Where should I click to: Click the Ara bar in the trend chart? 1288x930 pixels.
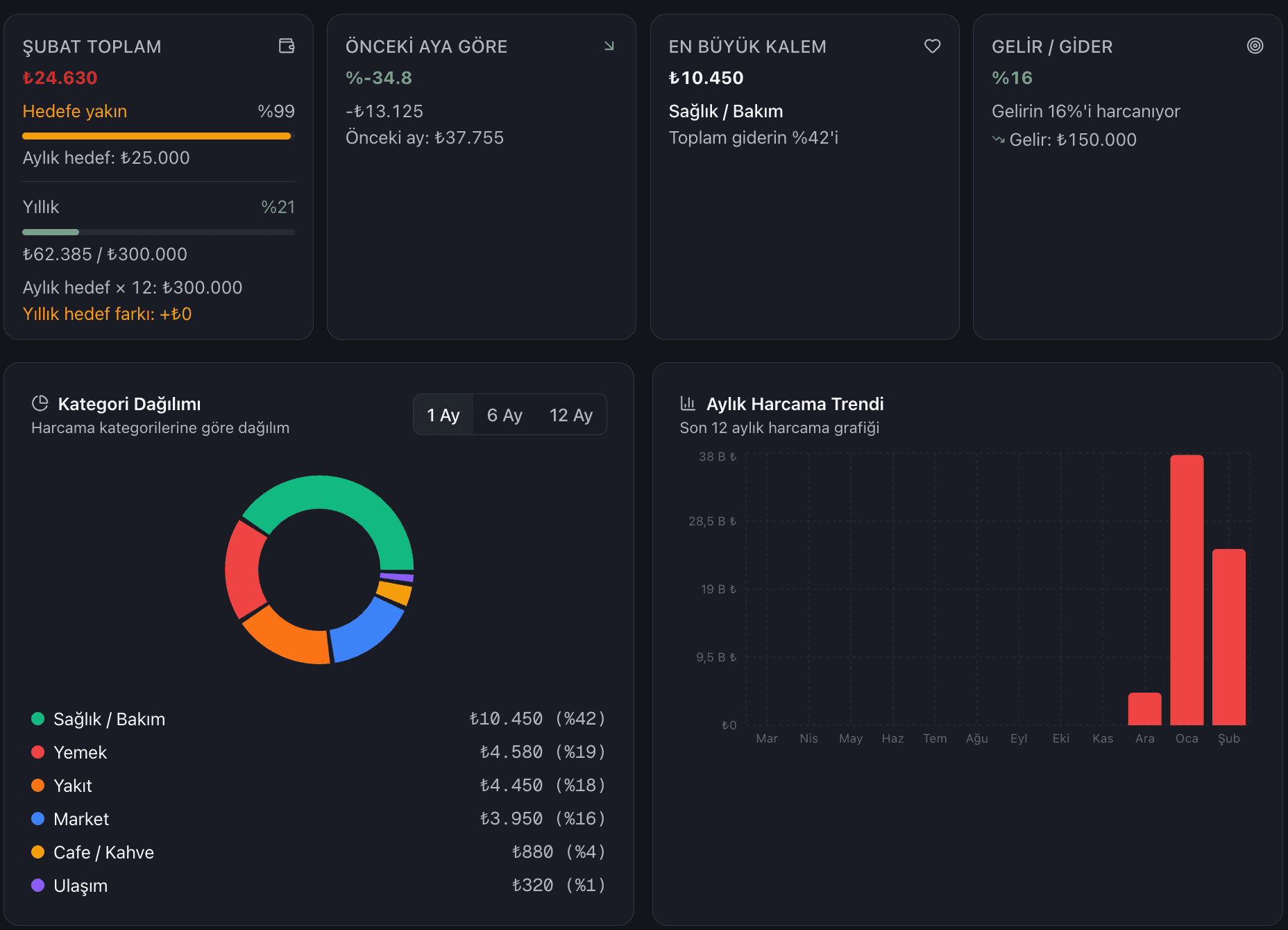tap(1144, 709)
